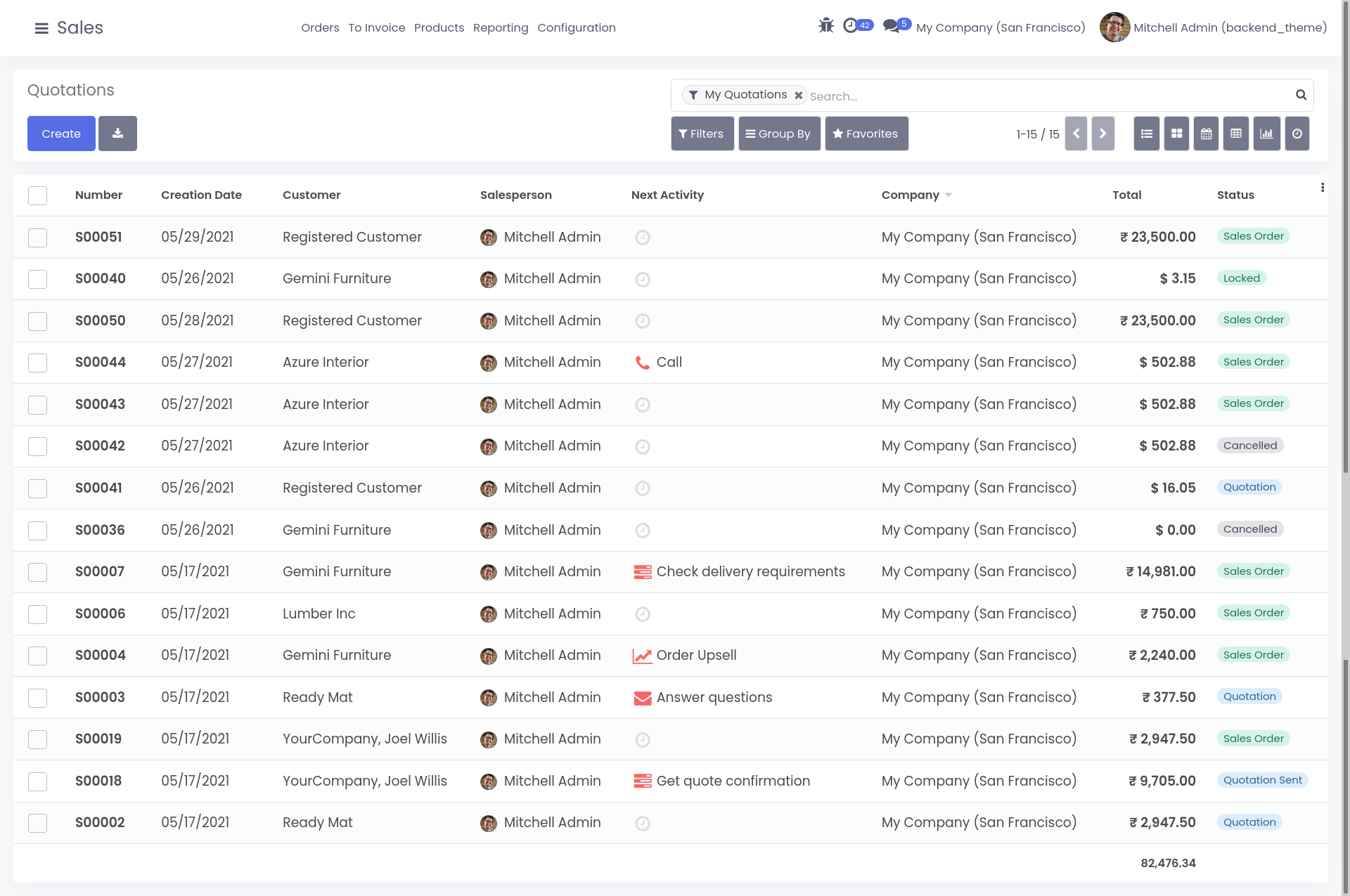Open the Favorites dropdown
1350x896 pixels.
866,134
